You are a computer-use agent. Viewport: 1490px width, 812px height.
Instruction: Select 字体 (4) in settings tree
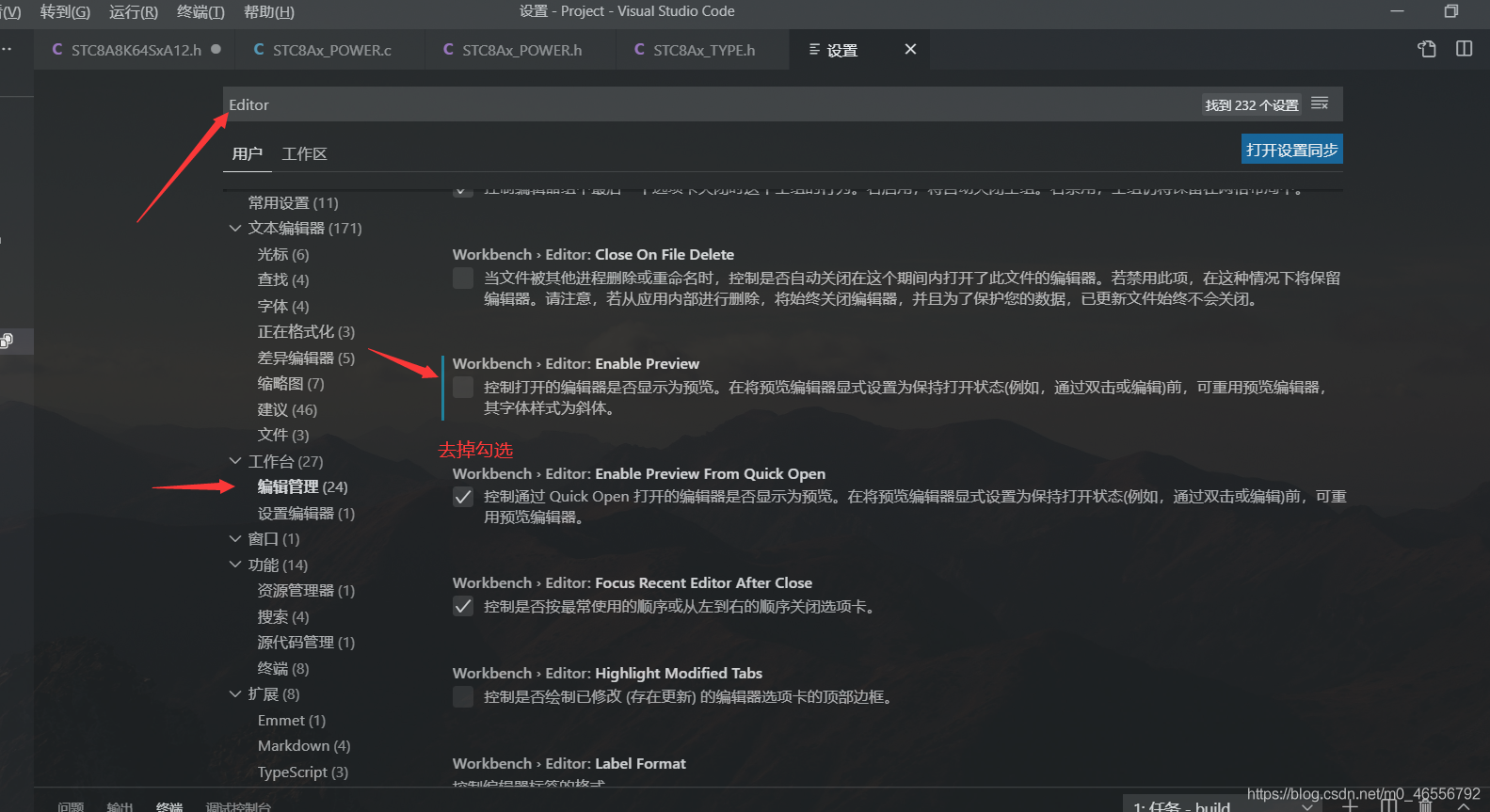coord(283,306)
